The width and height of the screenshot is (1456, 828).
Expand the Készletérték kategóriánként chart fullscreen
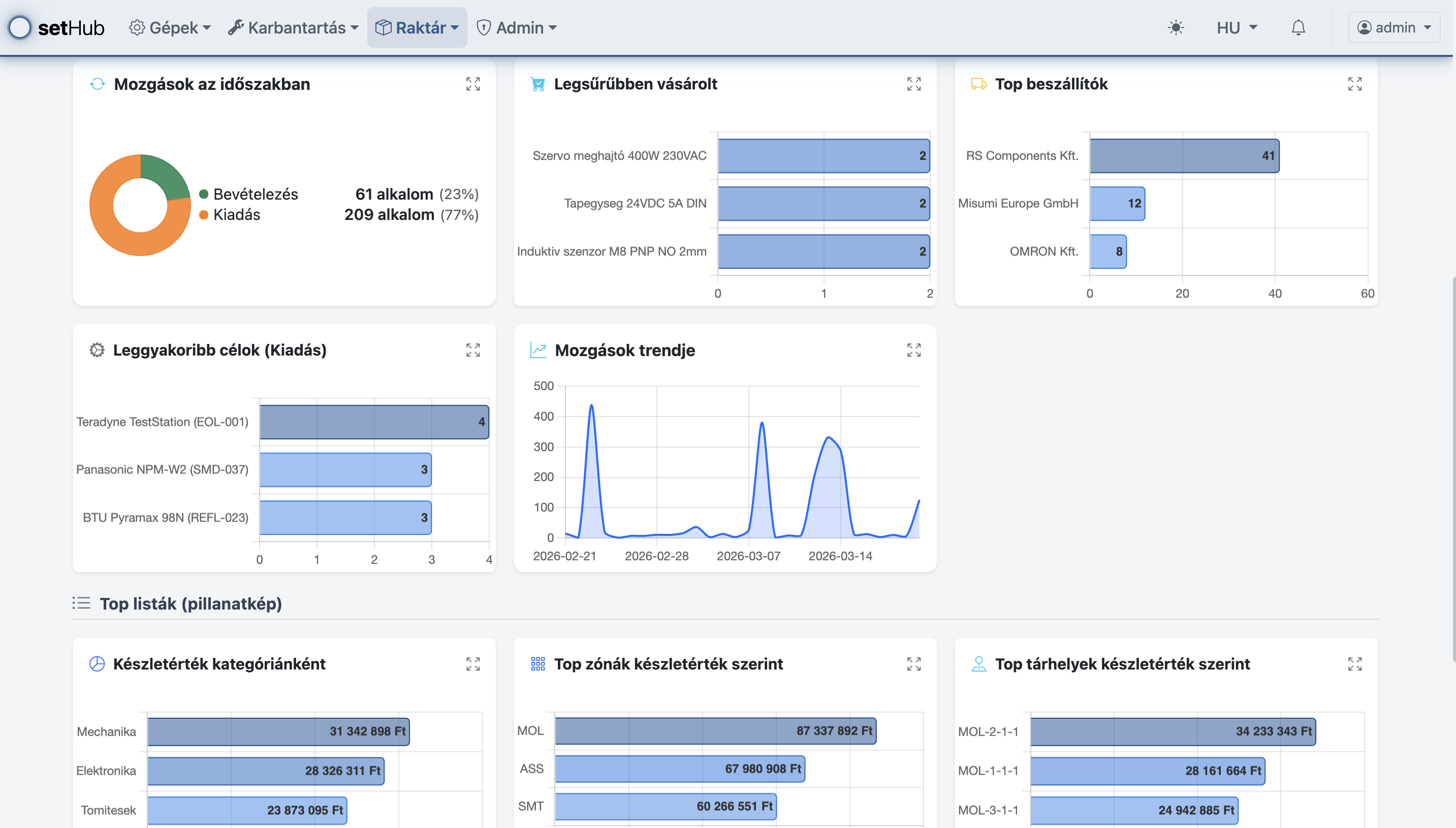[472, 663]
